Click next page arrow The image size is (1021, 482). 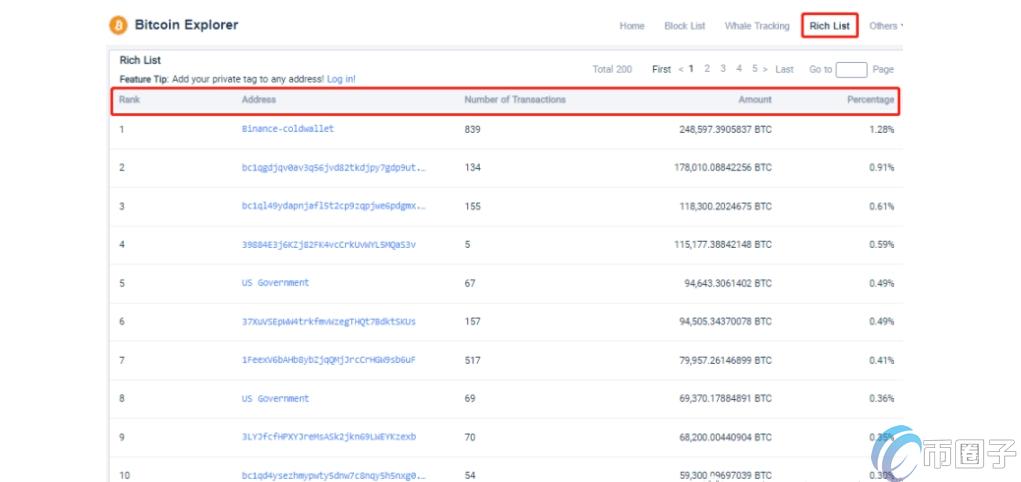click(x=765, y=69)
